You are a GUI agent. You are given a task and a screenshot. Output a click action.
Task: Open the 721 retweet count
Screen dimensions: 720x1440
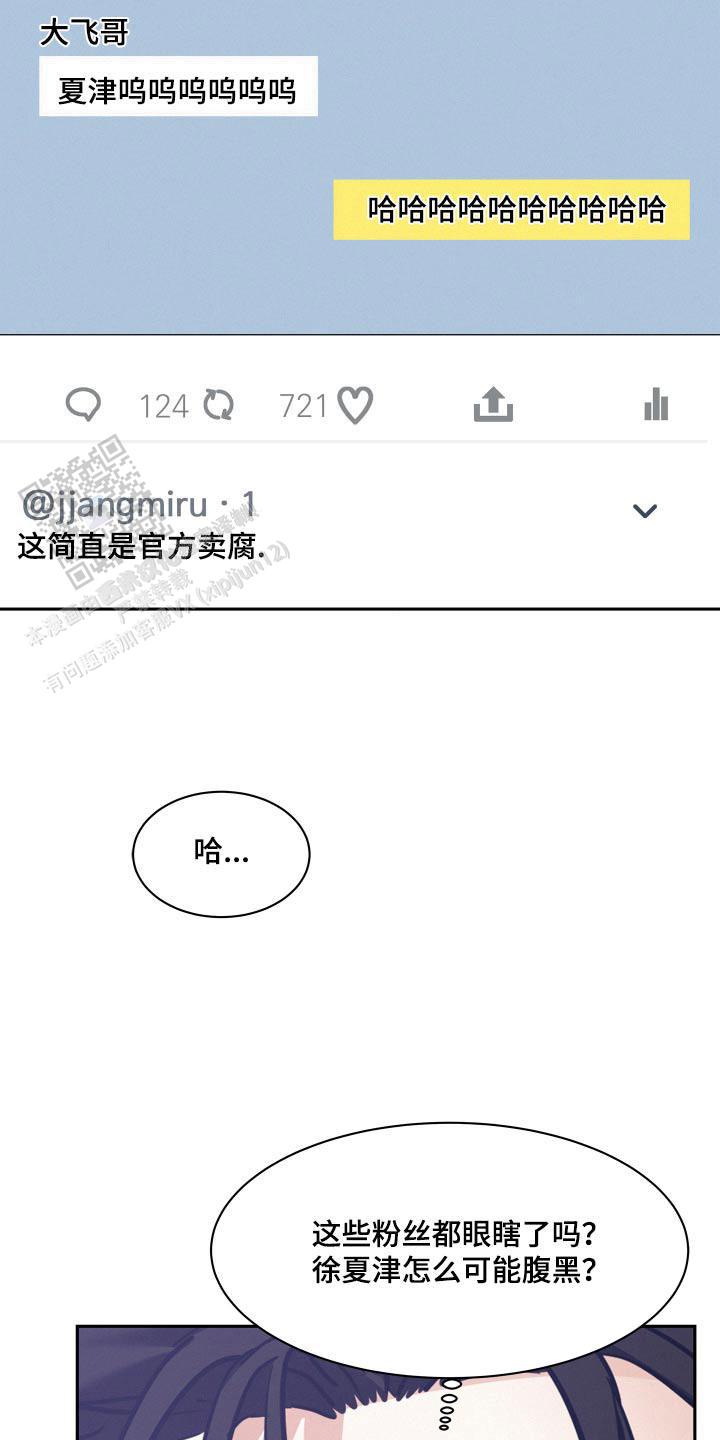(x=303, y=406)
